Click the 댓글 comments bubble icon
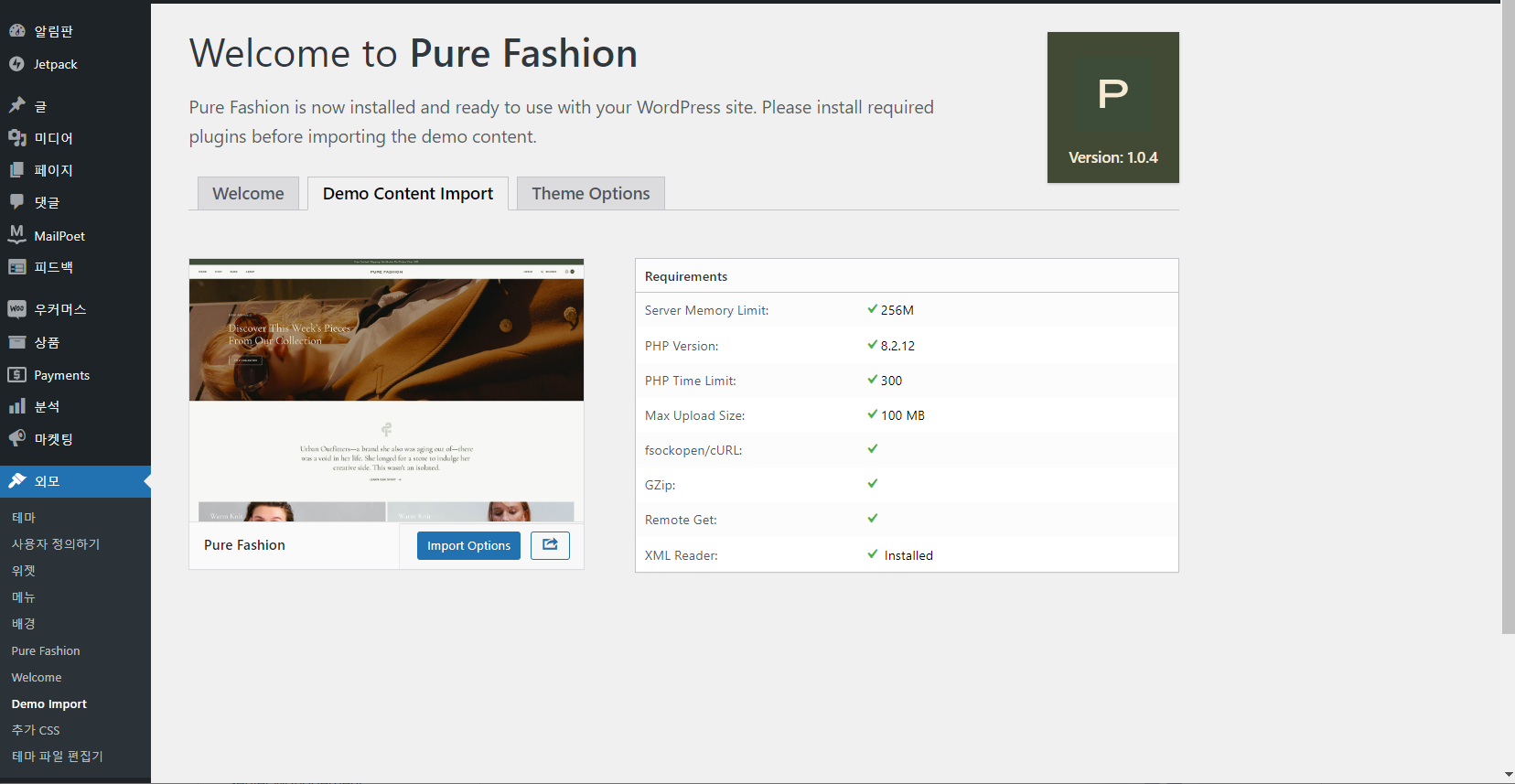The image size is (1515, 784). coord(16,202)
